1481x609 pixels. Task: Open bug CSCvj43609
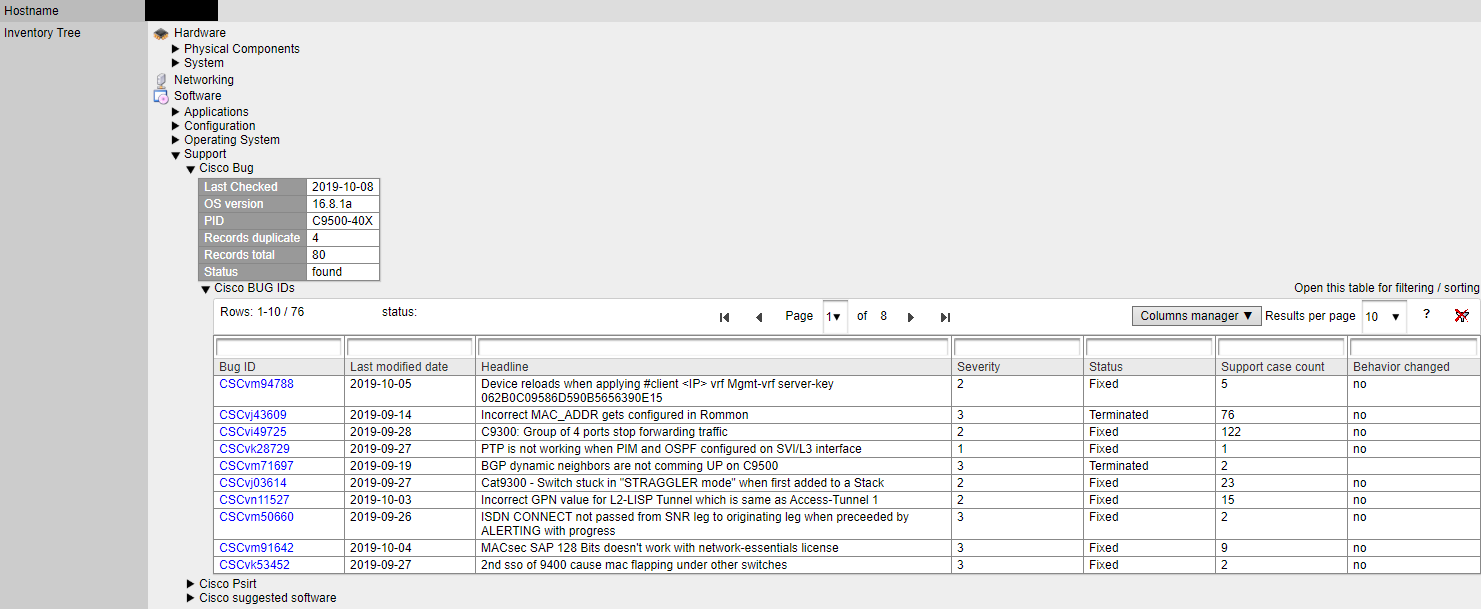[253, 415]
